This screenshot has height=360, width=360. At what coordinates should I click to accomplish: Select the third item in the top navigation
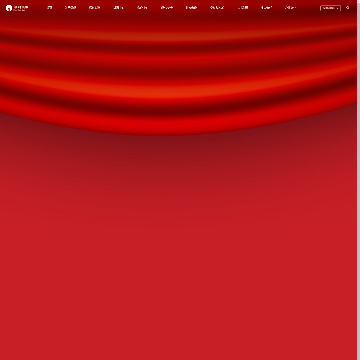pyautogui.click(x=94, y=8)
